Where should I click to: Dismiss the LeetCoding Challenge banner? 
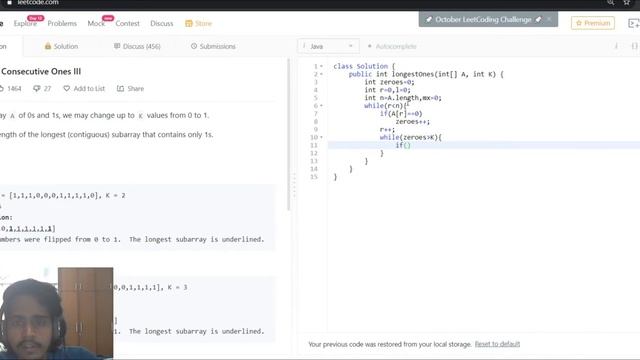(549, 19)
